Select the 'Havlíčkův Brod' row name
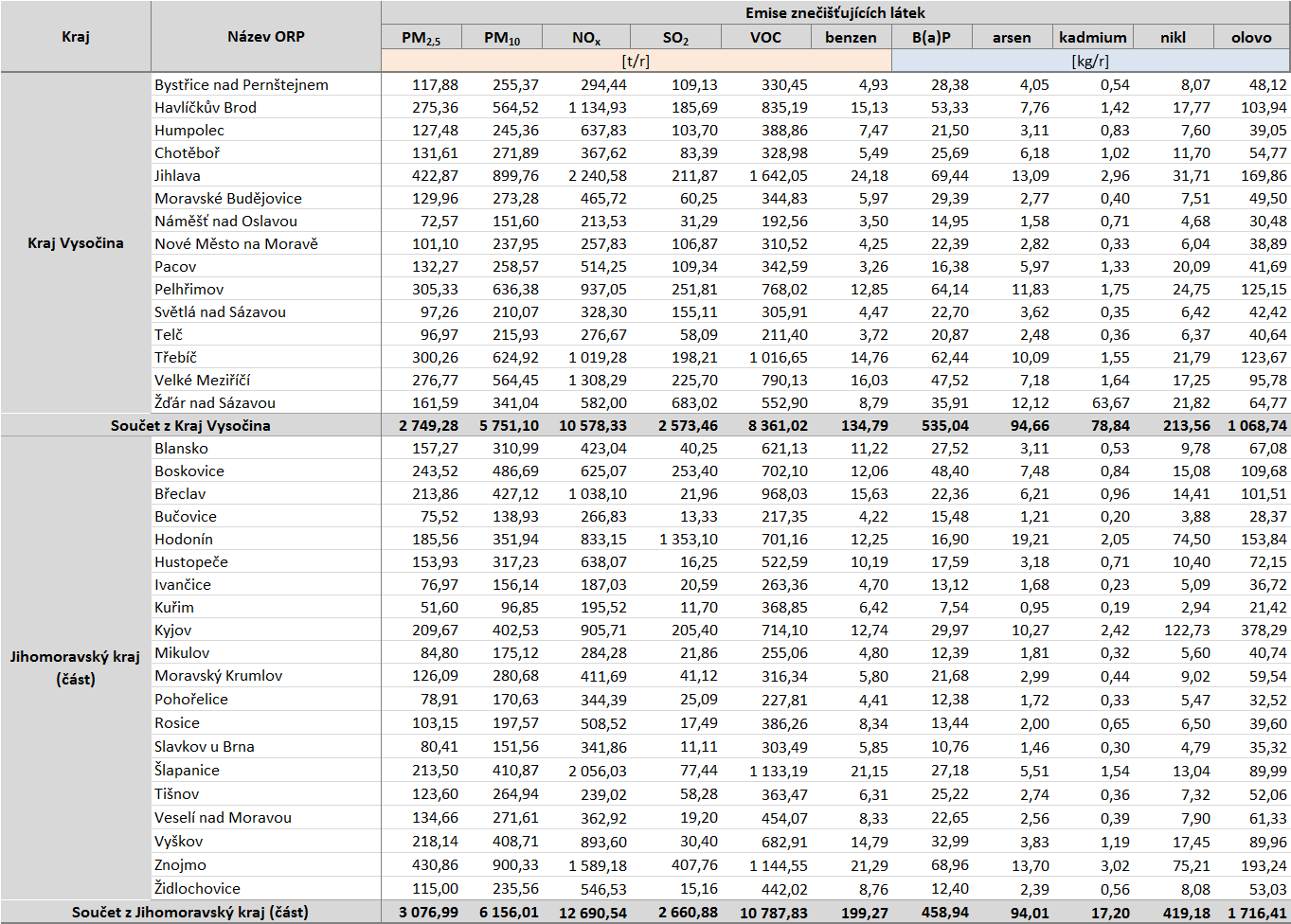The width and height of the screenshot is (1291, 924). (206, 107)
